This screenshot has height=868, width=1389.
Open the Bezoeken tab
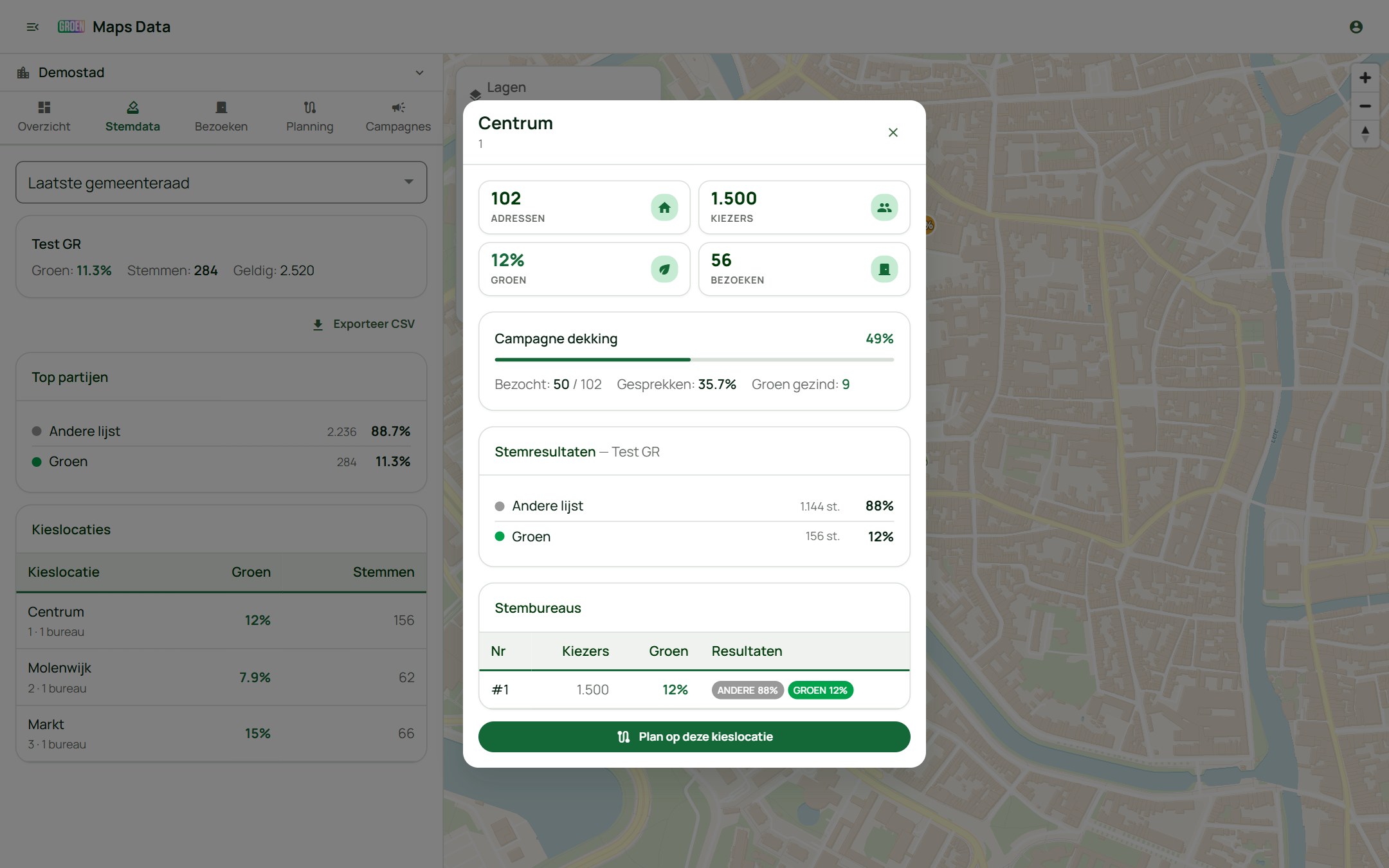point(221,117)
